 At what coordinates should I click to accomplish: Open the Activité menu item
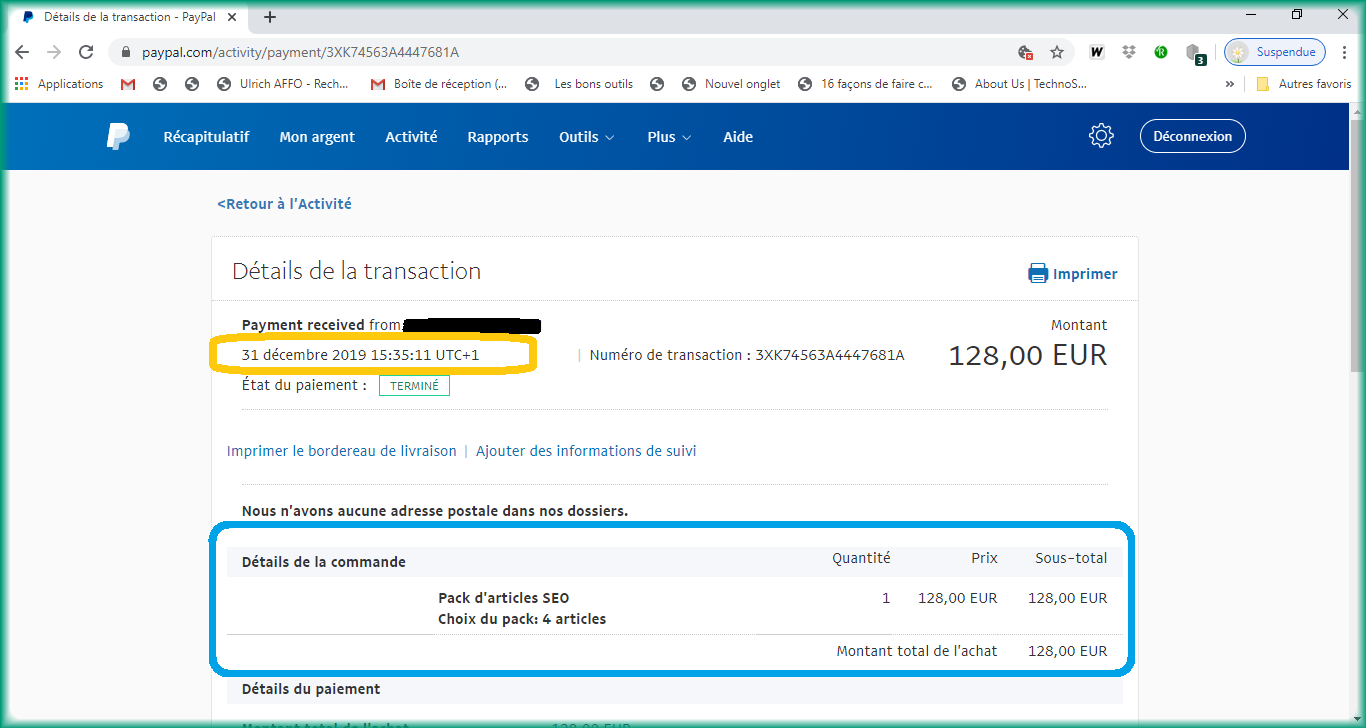[x=411, y=137]
